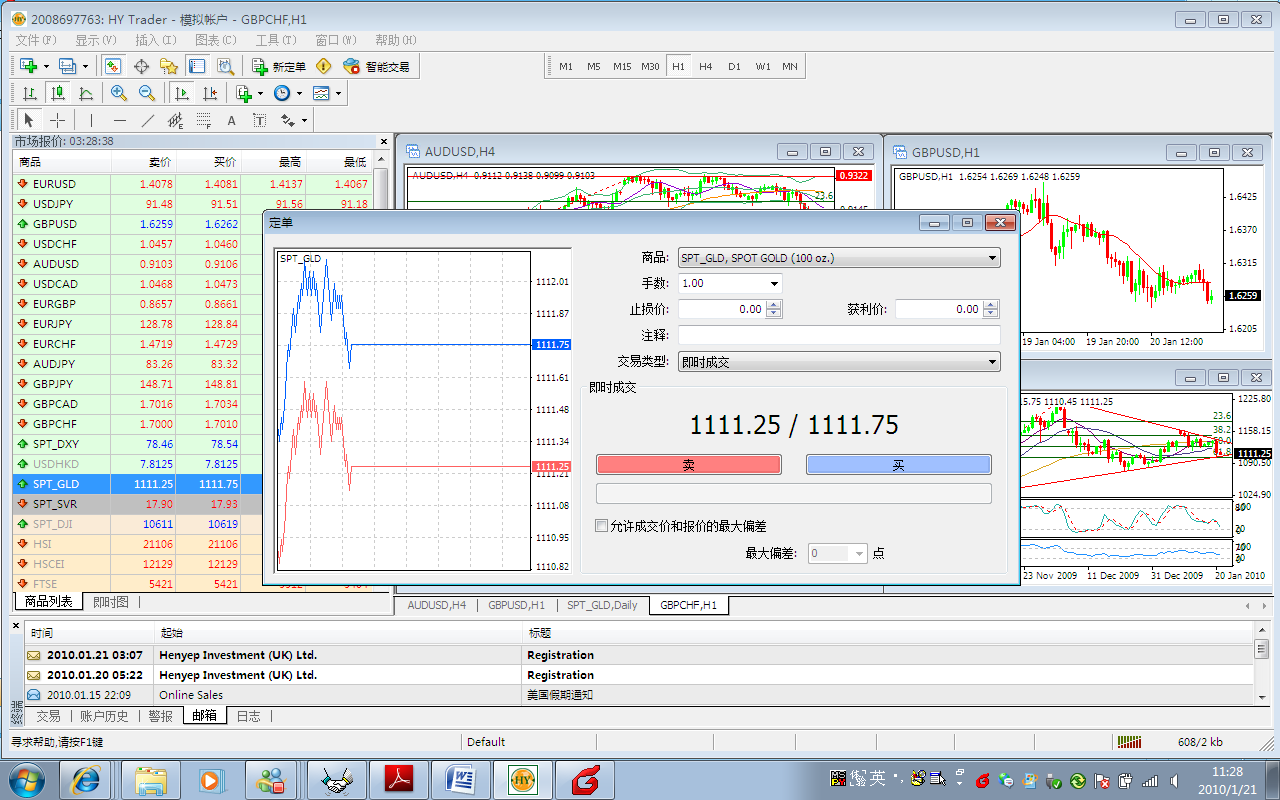
Task: Select the vertical line drawing tool
Action: click(91, 120)
